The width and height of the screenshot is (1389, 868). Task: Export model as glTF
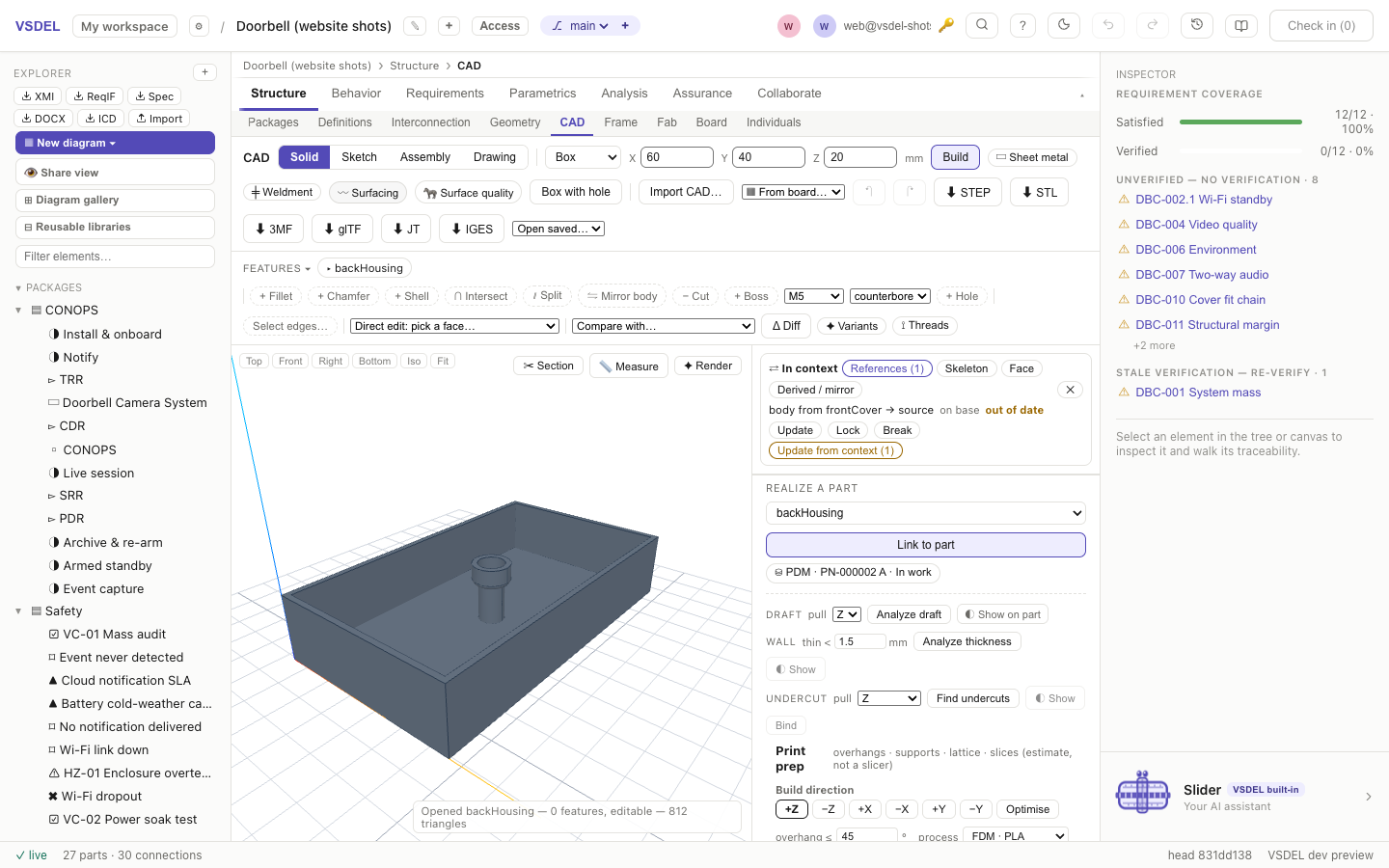point(342,229)
